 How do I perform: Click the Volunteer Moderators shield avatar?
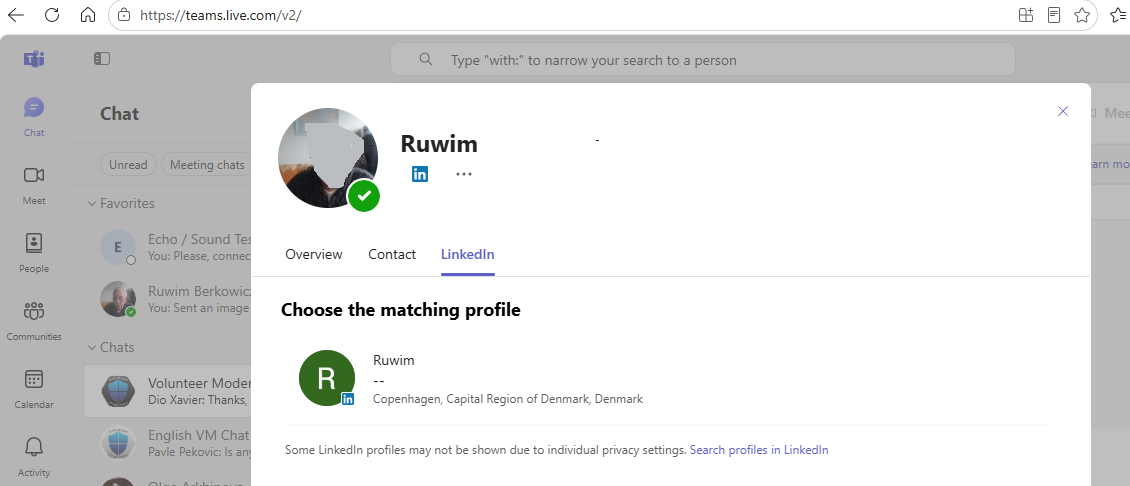(117, 392)
